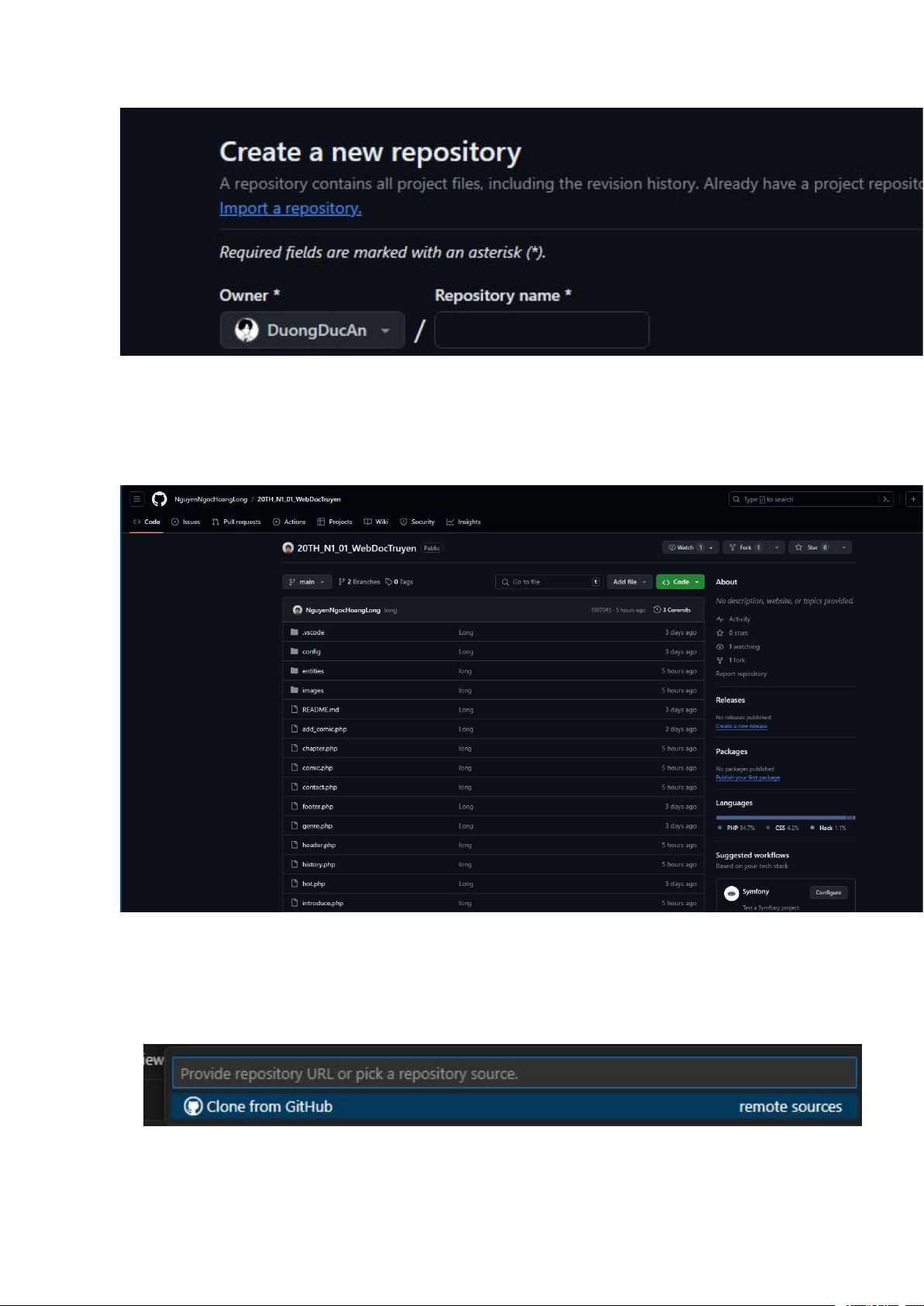Screen dimensions: 924x1306
Task: Open the Insights tab
Action: [464, 522]
